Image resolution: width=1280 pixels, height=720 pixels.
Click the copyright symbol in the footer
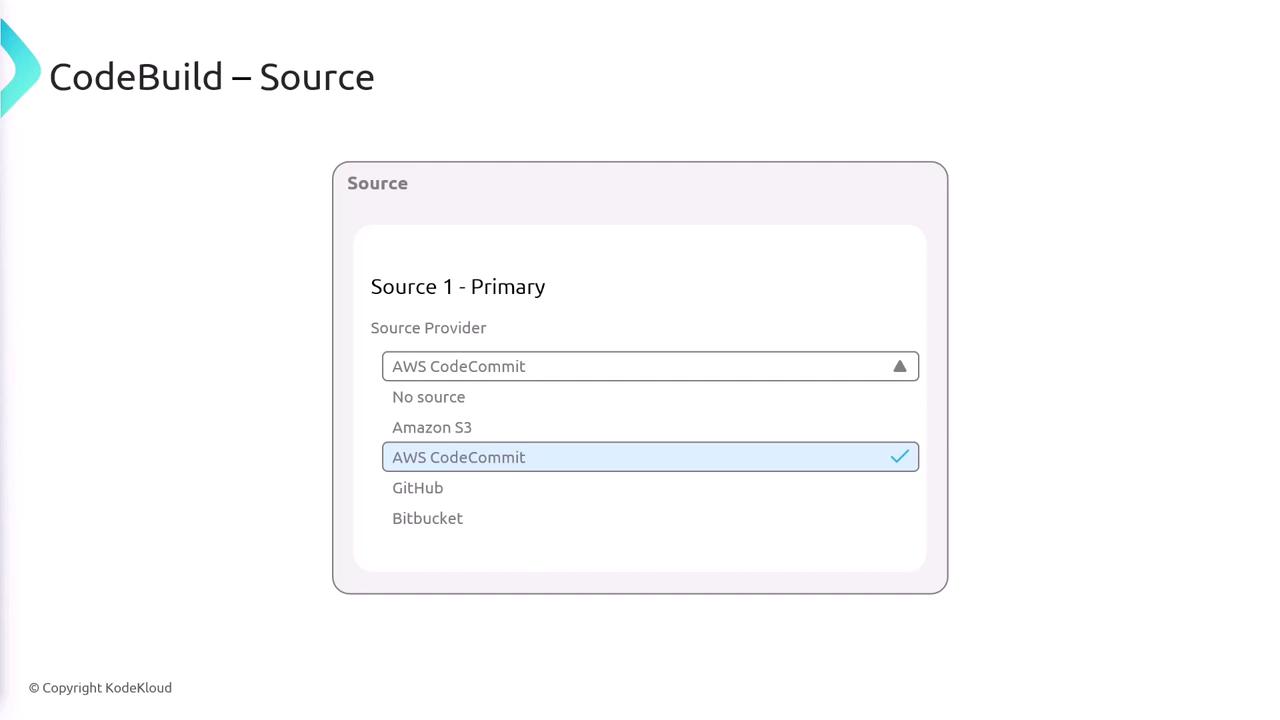coord(34,688)
